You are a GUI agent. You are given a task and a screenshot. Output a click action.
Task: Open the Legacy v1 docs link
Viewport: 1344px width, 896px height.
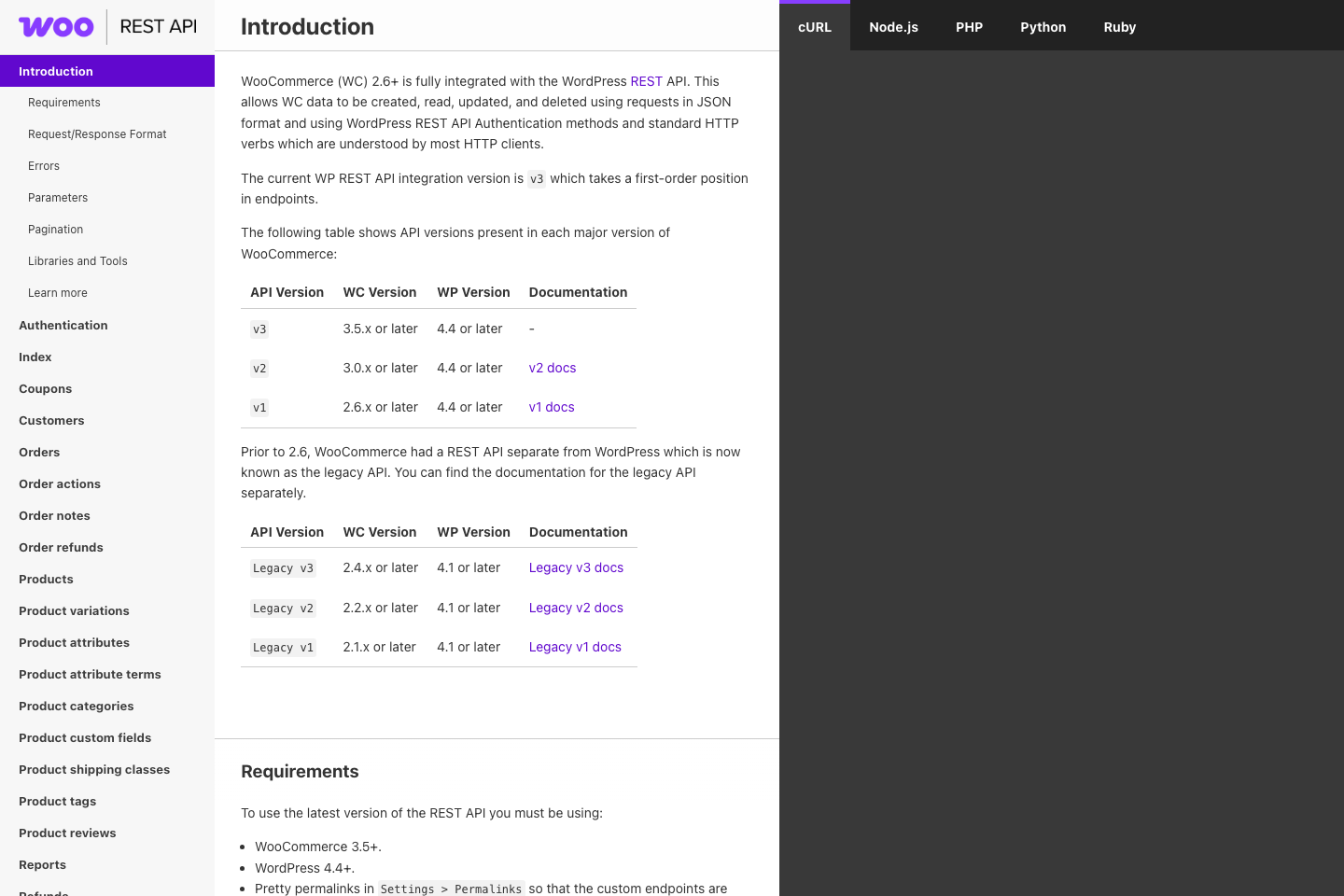coord(575,647)
